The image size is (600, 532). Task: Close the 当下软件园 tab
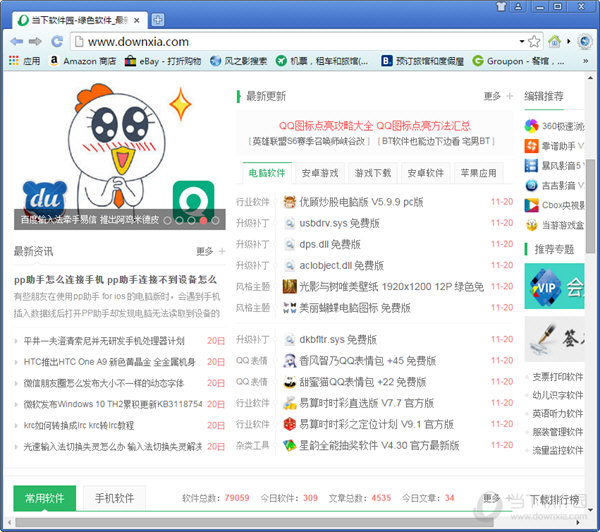(x=137, y=20)
